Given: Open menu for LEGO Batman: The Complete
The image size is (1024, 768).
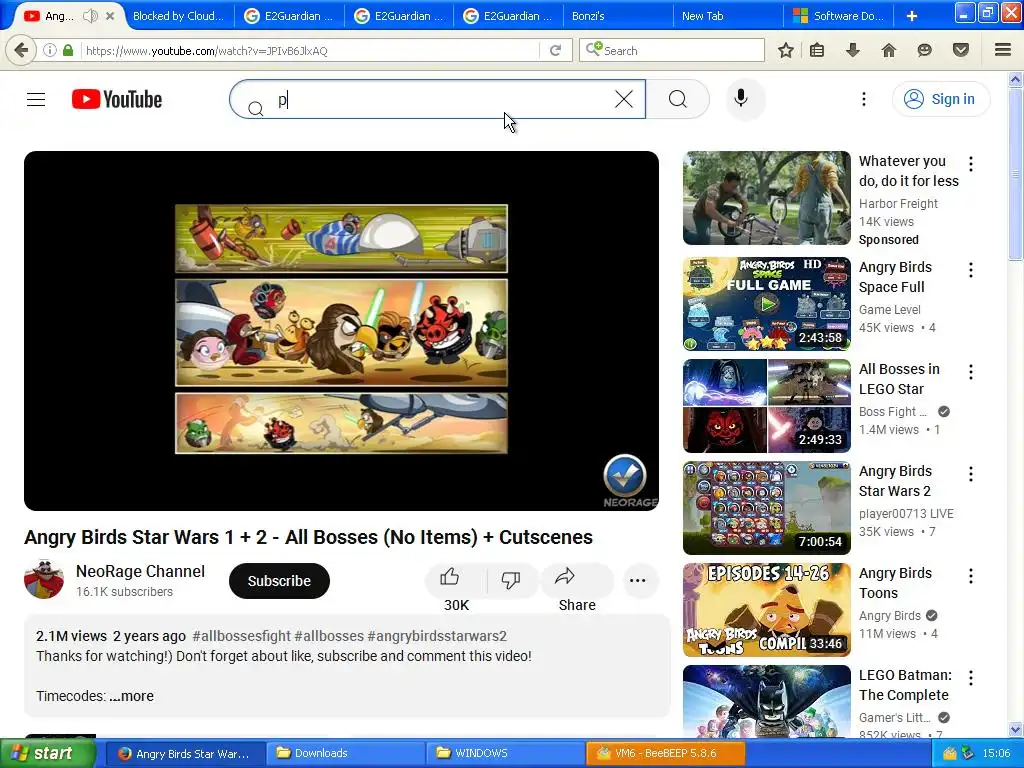Looking at the screenshot, I should 971,678.
